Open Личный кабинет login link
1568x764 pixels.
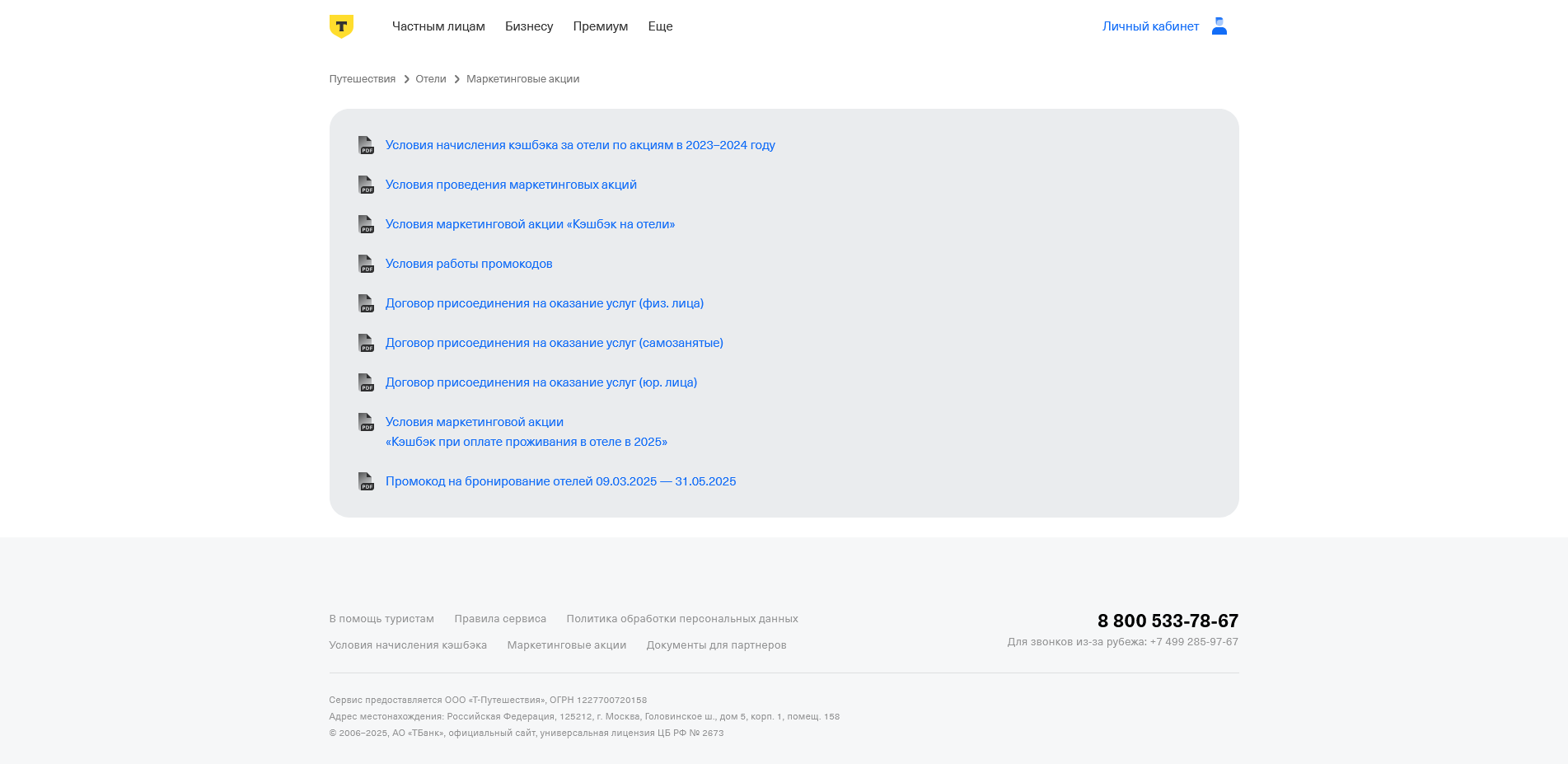click(1150, 26)
